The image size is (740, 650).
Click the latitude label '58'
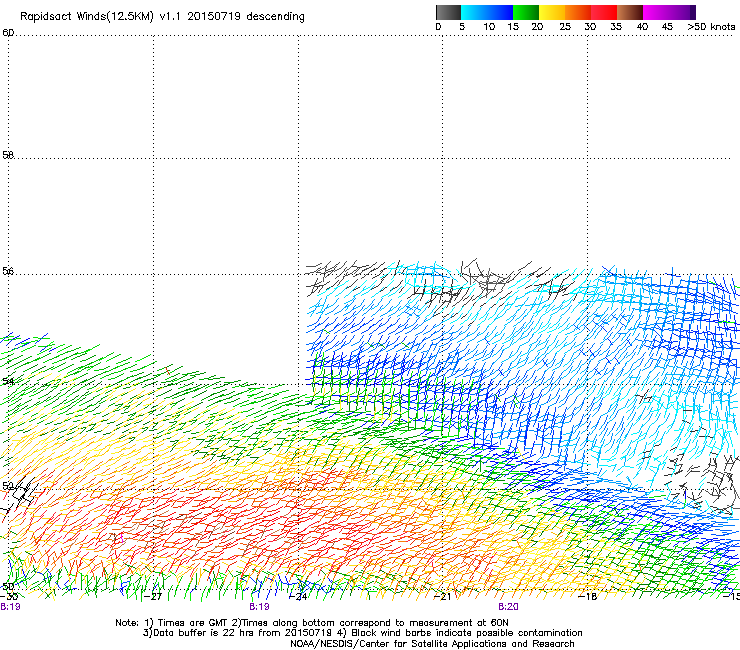[x=8, y=155]
